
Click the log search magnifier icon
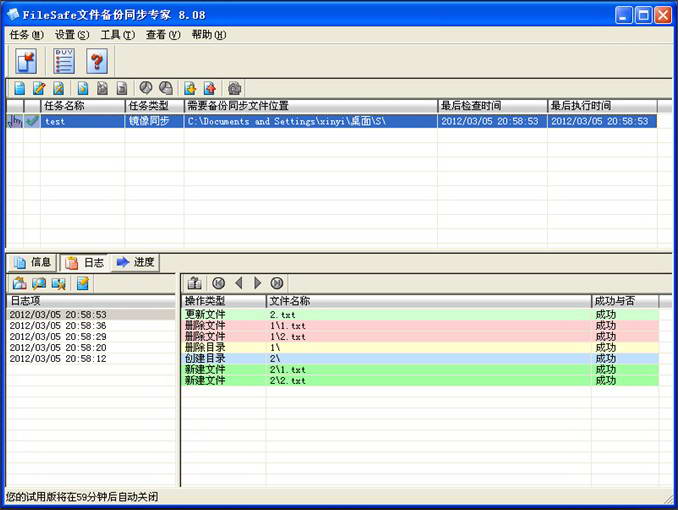pyautogui.click(x=39, y=283)
